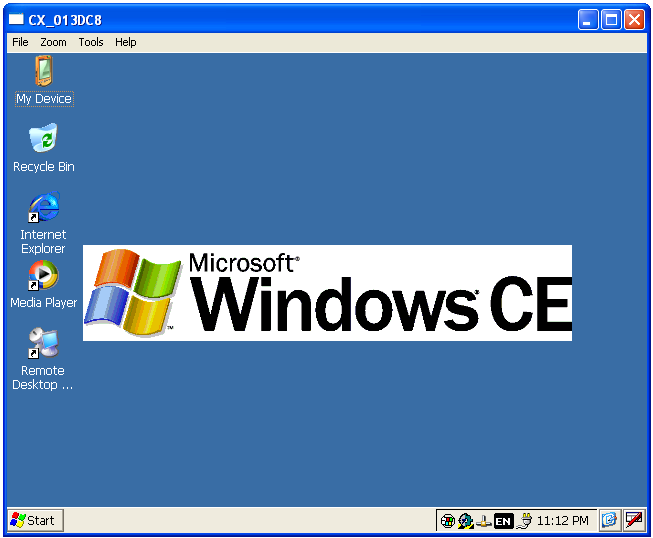Viewport: 653px width, 538px height.
Task: Click the My Device label text
Action: [x=44, y=99]
